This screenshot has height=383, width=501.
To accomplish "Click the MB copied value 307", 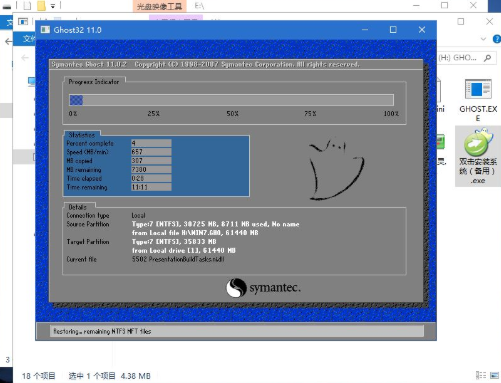I will tap(151, 161).
